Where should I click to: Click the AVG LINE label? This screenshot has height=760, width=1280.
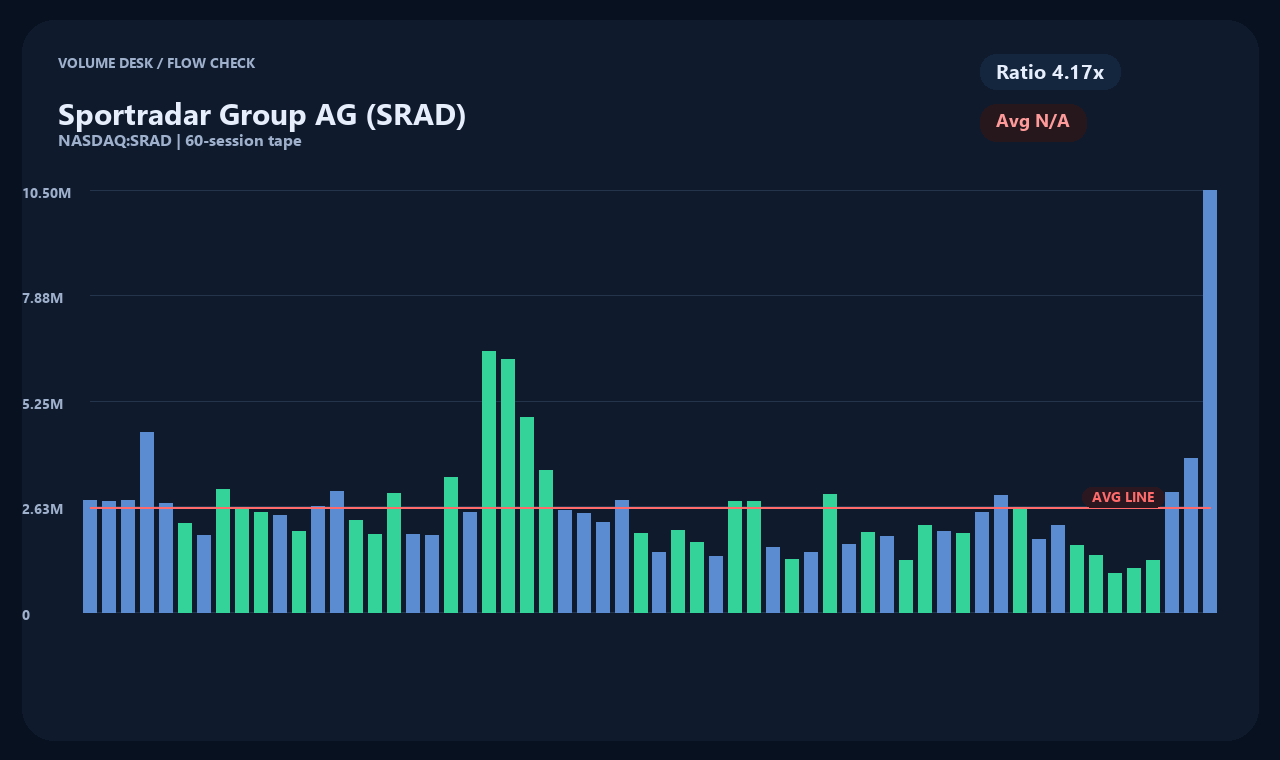pos(1123,497)
